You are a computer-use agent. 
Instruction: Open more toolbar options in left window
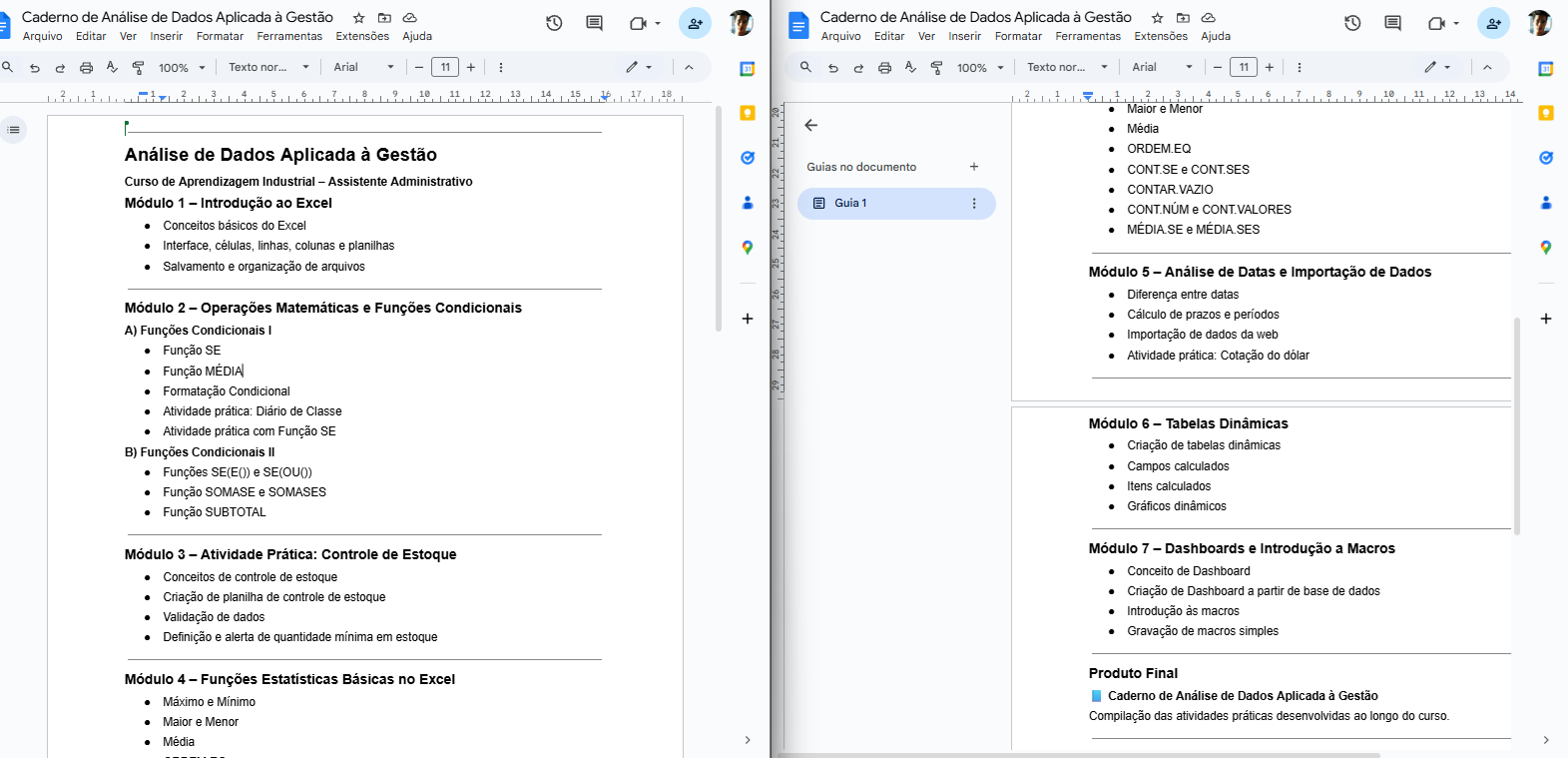501,67
